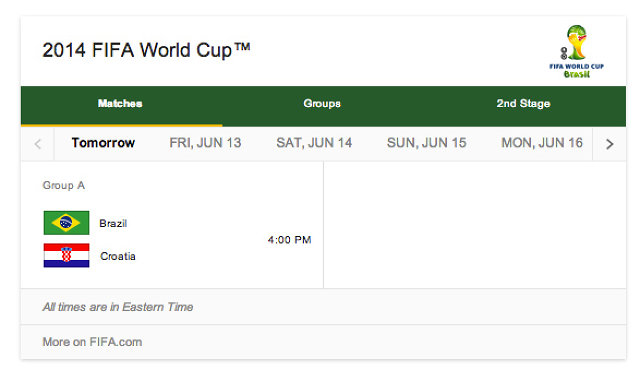The height and width of the screenshot is (381, 640).
Task: Click the Group A label
Action: 64,185
